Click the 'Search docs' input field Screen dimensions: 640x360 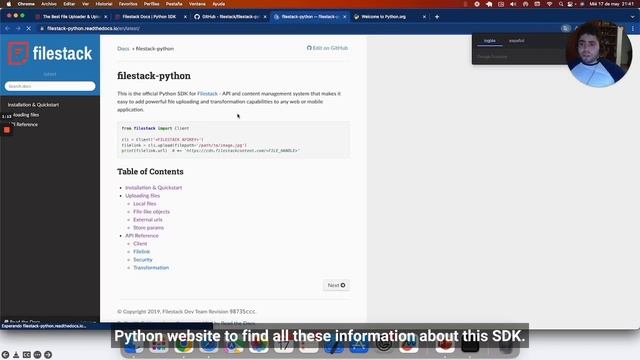(50, 86)
